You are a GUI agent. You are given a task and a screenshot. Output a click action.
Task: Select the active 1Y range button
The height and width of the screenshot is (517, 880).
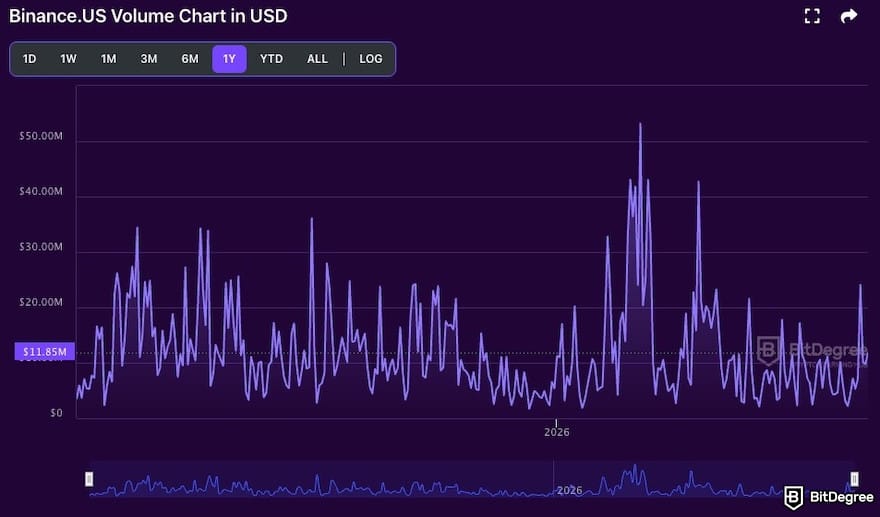point(229,59)
